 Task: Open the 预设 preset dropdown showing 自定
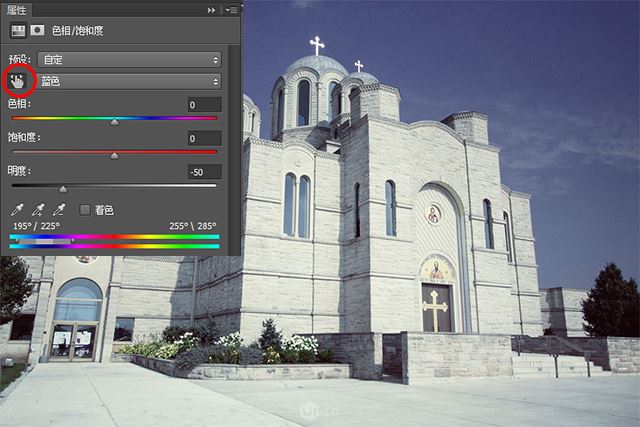click(x=129, y=60)
